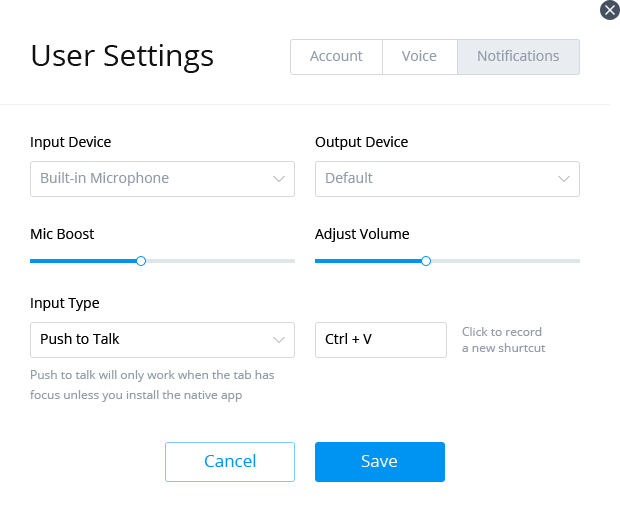Open the Voice tab
This screenshot has height=512, width=620.
tap(419, 57)
